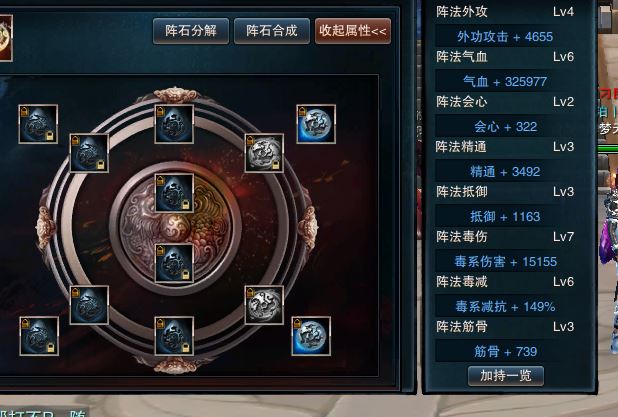618x417 pixels.
Task: Select the bottom stone slot on outer ring
Action: (174, 336)
